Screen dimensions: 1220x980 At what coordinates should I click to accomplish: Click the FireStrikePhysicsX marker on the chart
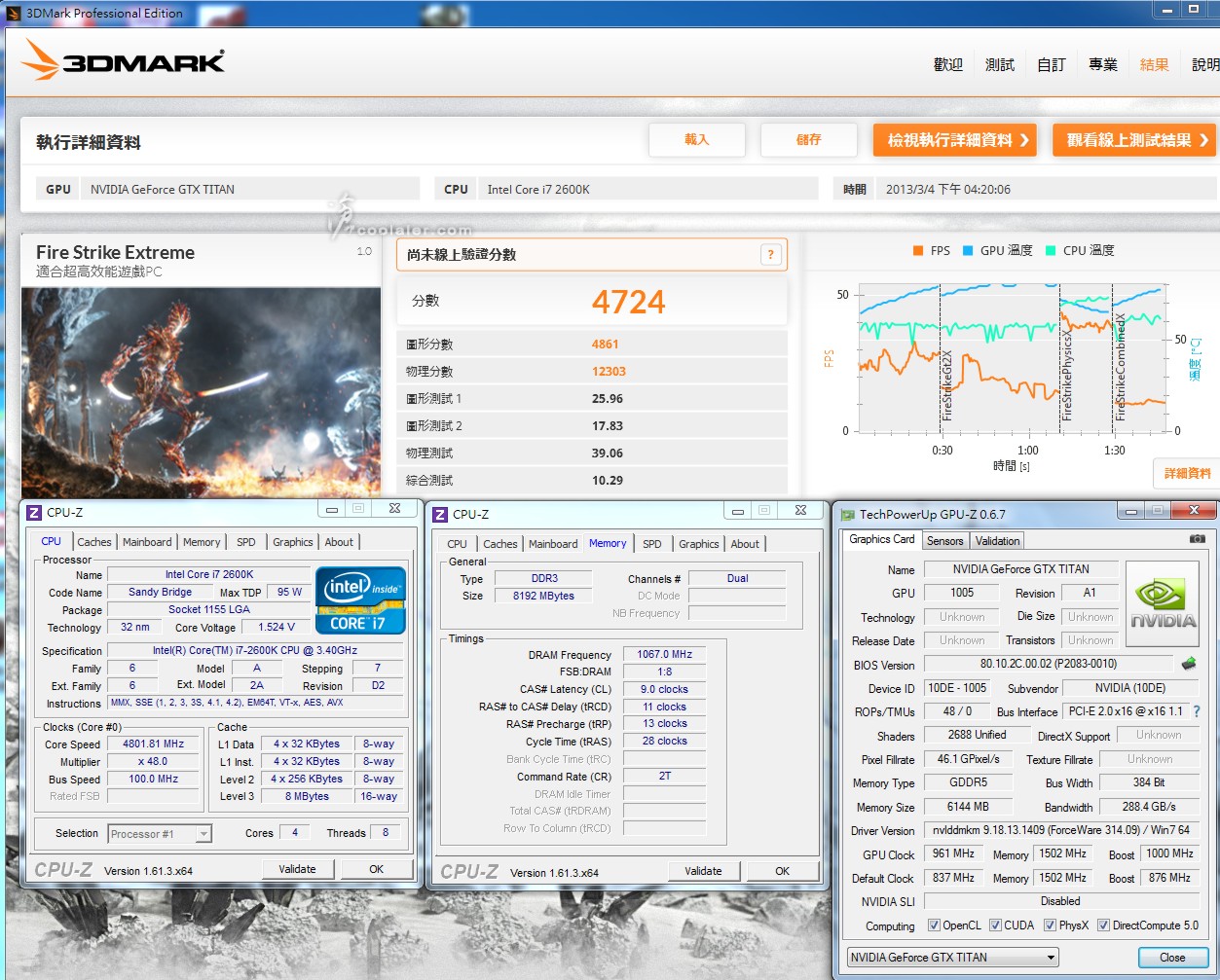click(1068, 376)
